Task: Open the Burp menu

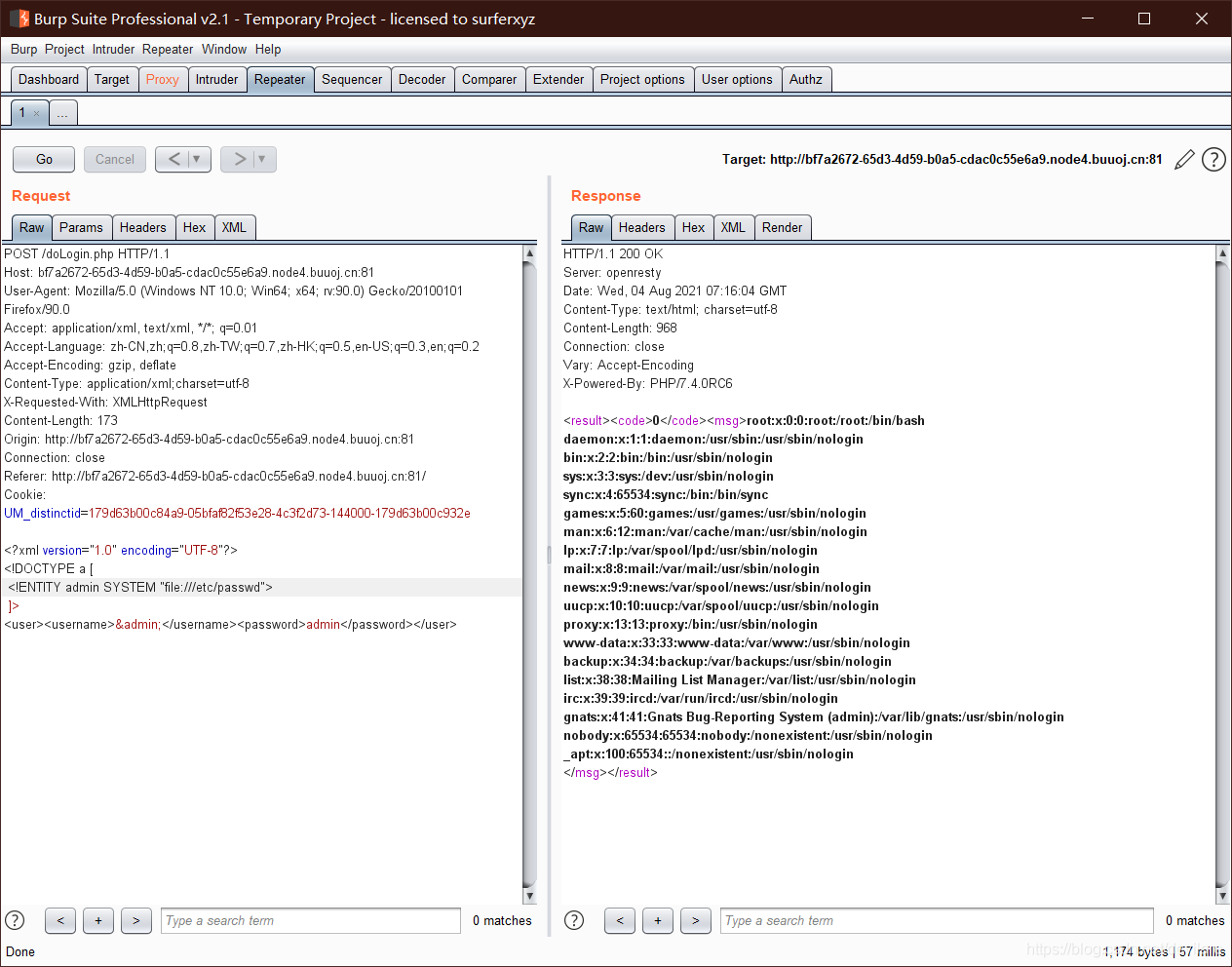Action: pos(24,49)
